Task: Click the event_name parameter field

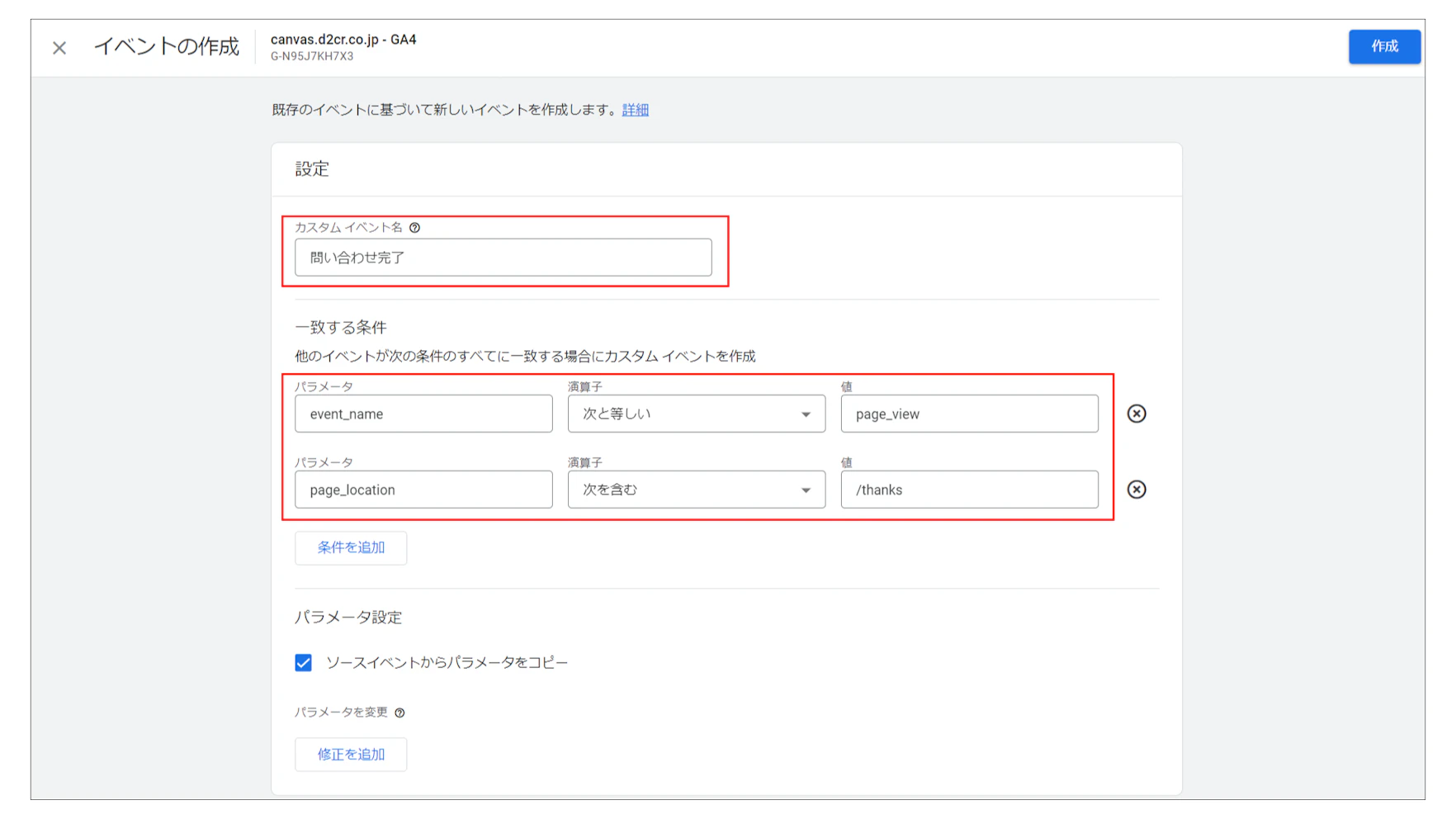Action: pos(423,414)
